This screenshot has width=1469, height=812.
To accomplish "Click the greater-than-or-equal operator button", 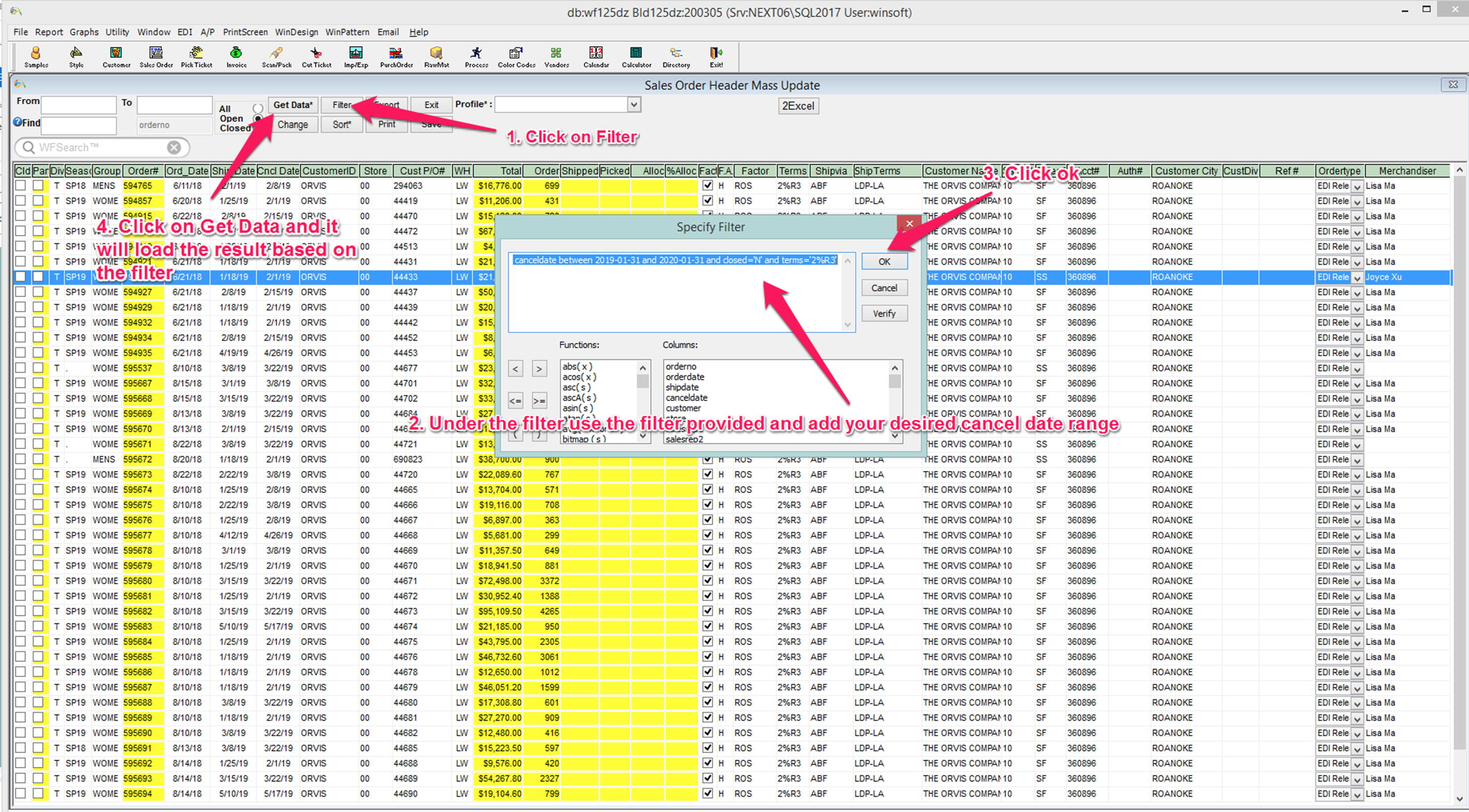I will [x=538, y=401].
